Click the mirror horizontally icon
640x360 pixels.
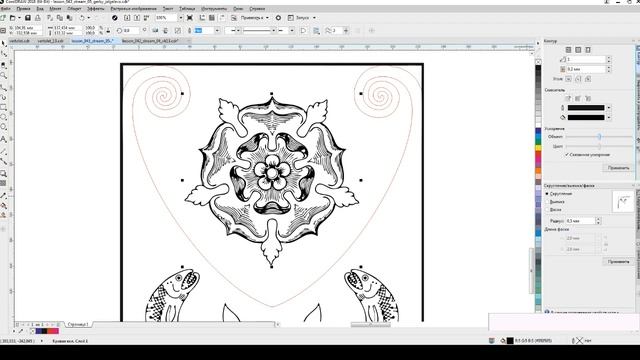coord(155,31)
